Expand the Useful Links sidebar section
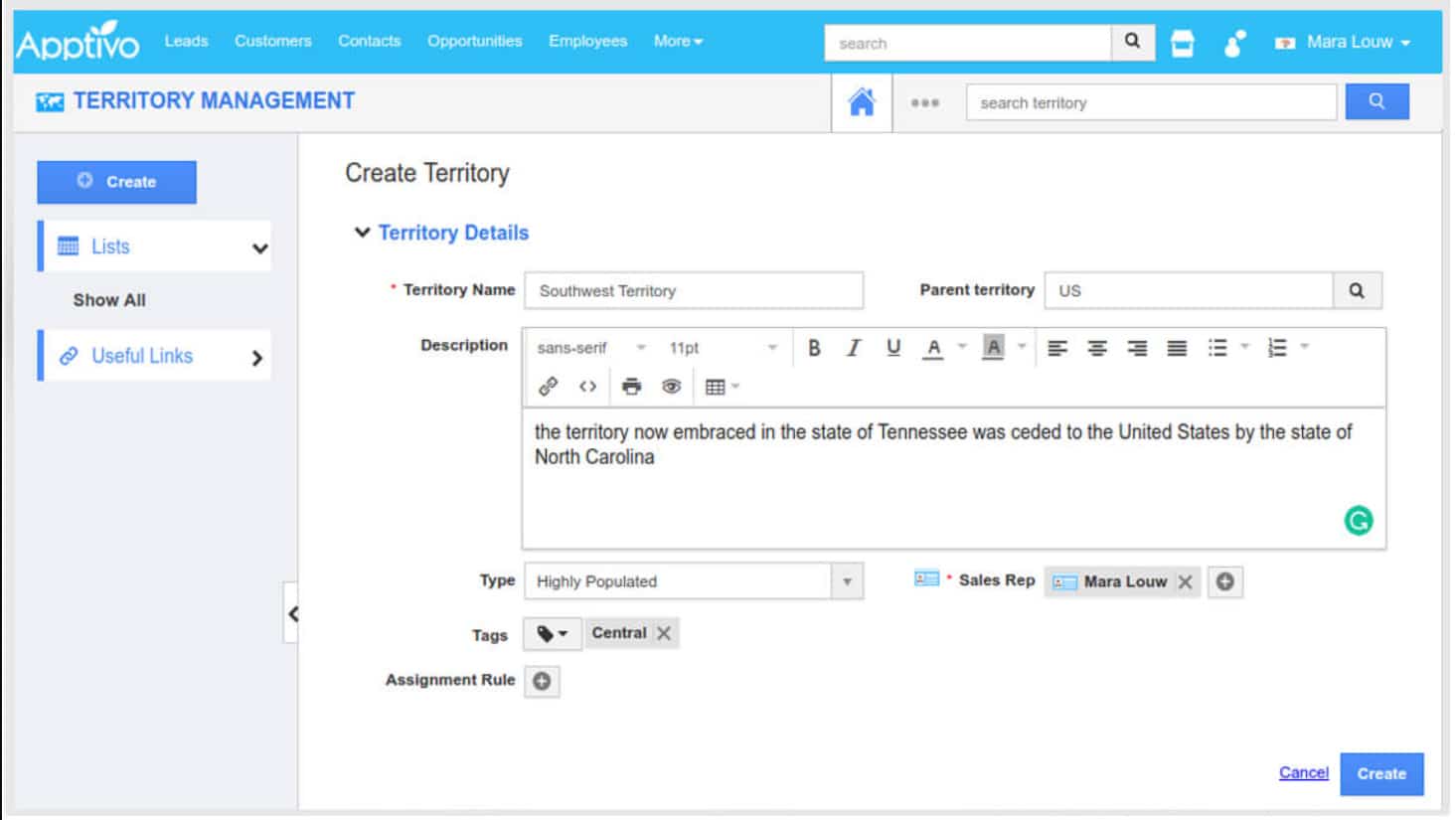The width and height of the screenshot is (1456, 820). 257,358
